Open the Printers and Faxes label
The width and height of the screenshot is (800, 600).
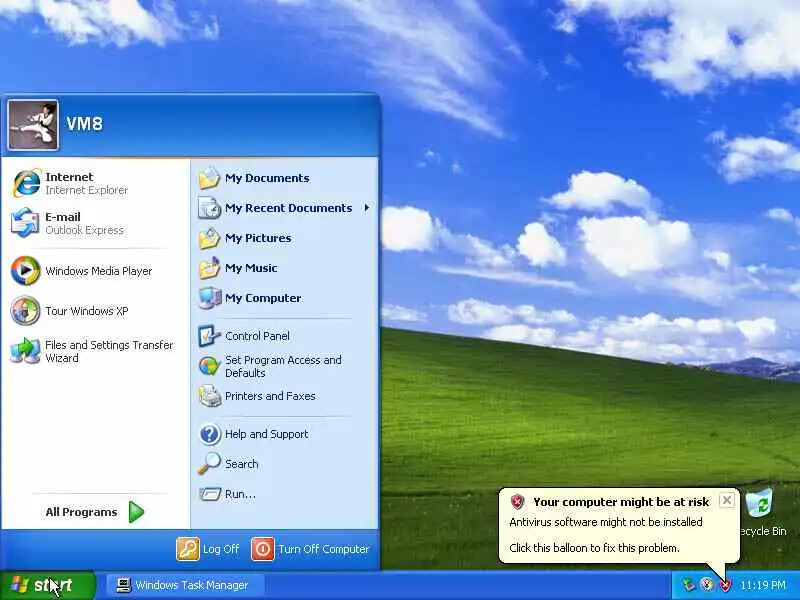[270, 396]
